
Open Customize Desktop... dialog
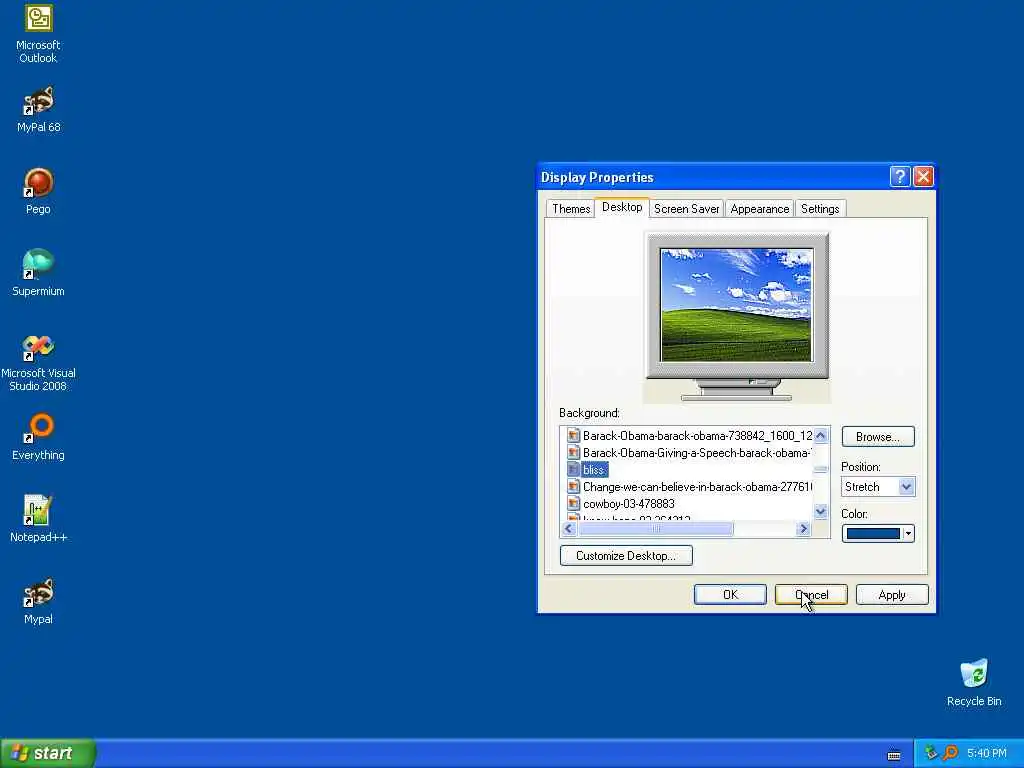tap(626, 556)
